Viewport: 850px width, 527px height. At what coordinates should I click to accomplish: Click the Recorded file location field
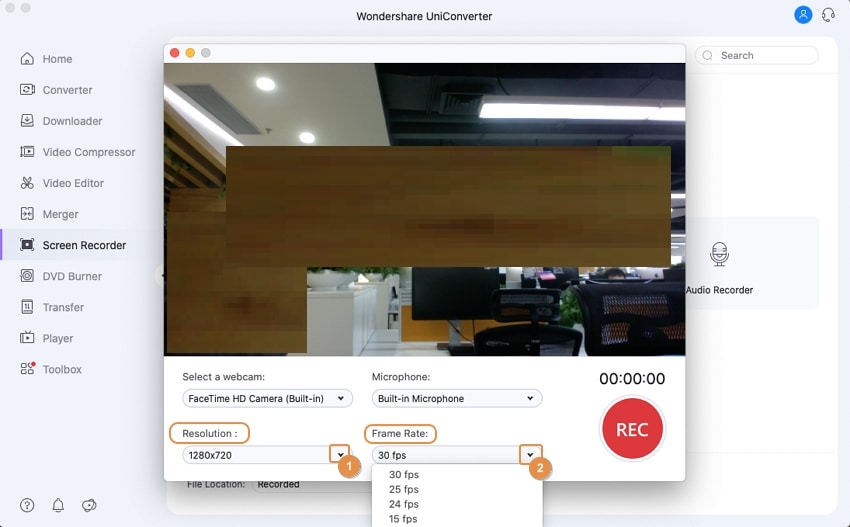pyautogui.click(x=312, y=485)
